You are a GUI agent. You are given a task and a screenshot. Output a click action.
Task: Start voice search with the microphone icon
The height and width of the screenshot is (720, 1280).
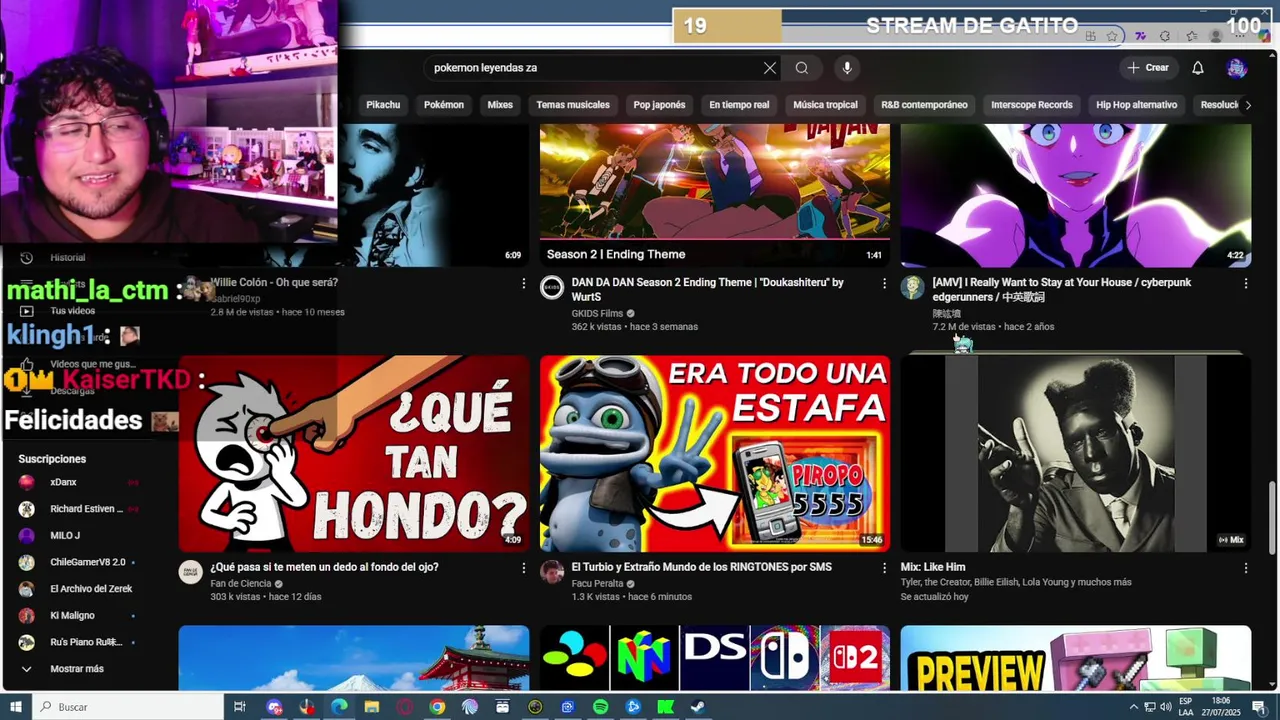tap(847, 68)
